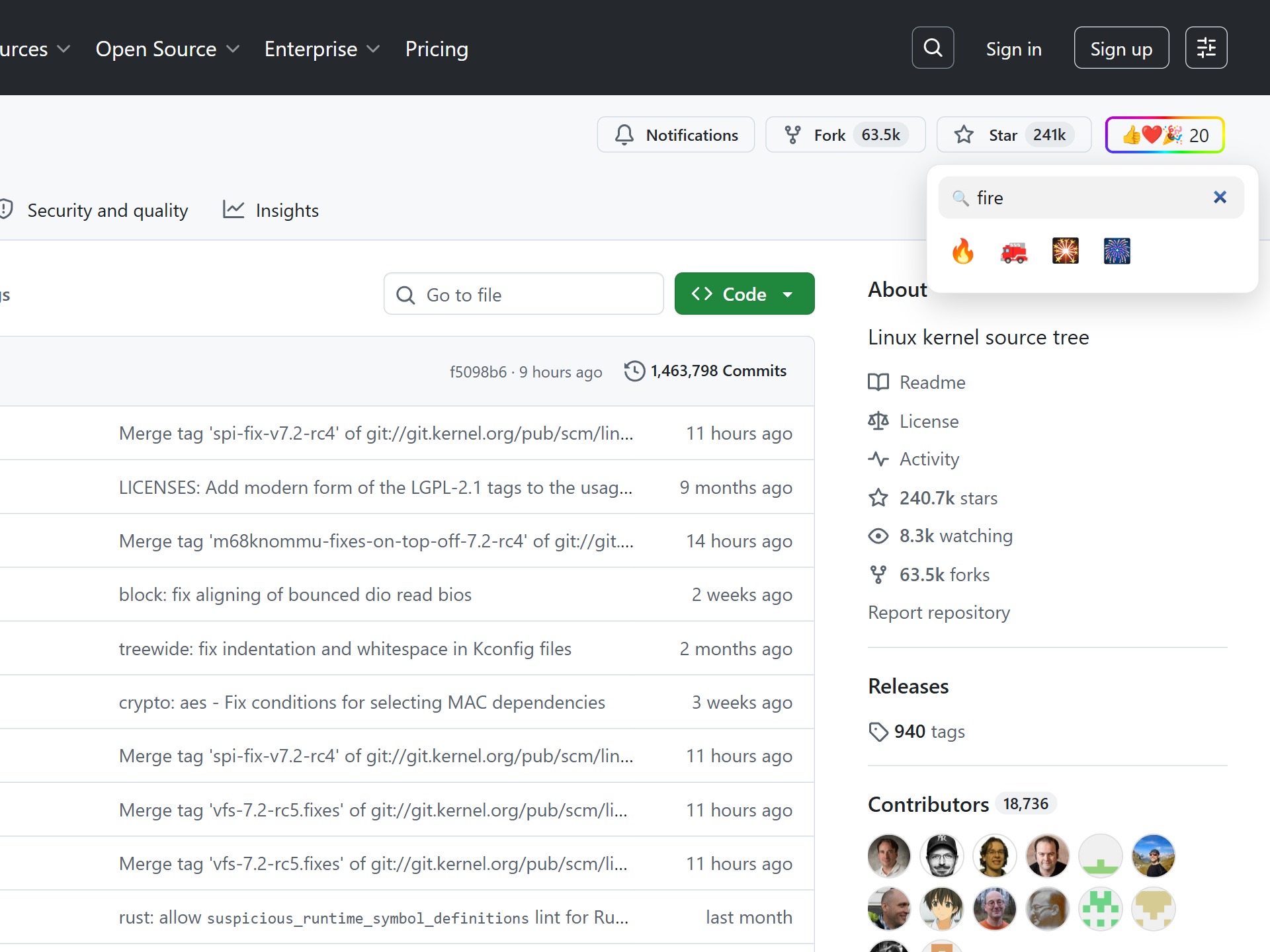This screenshot has height=952, width=1270.
Task: View the 240.7k stars link
Action: click(x=933, y=498)
